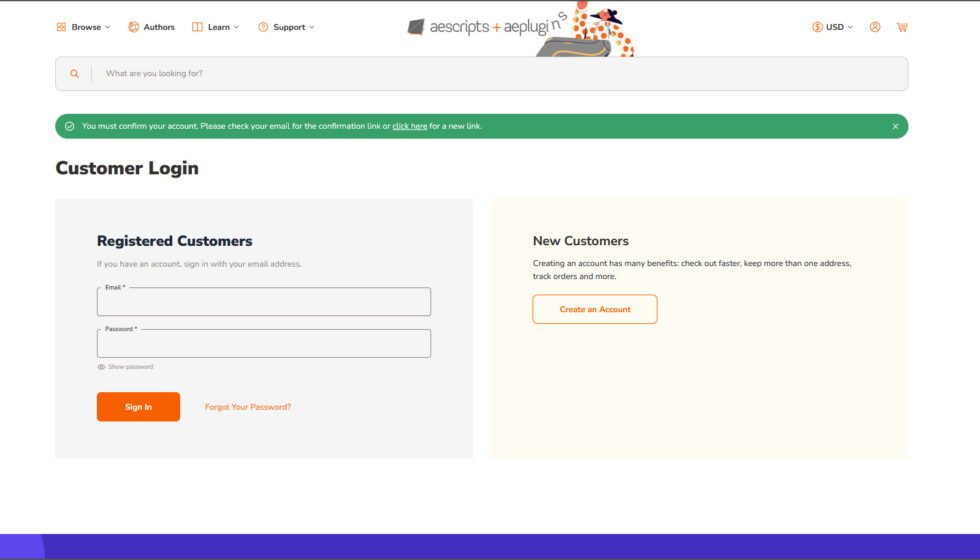Click the Registered Customers heading
The height and width of the screenshot is (560, 980).
point(174,241)
